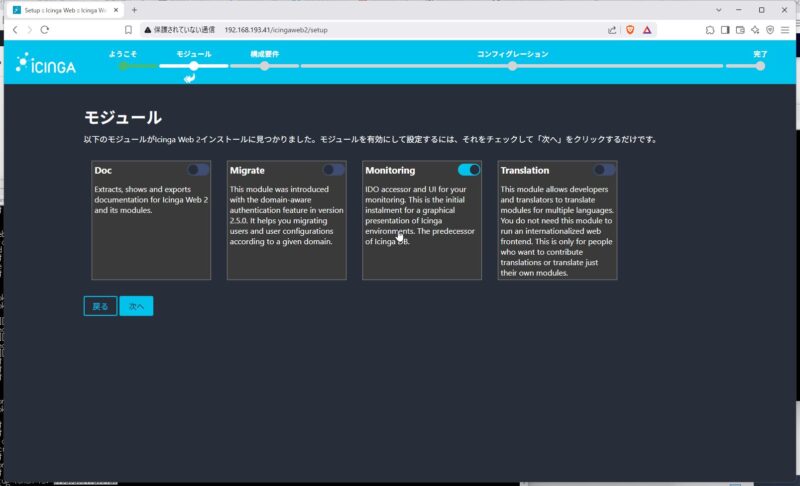
Task: Click the モジュール page heading
Action: click(x=123, y=118)
